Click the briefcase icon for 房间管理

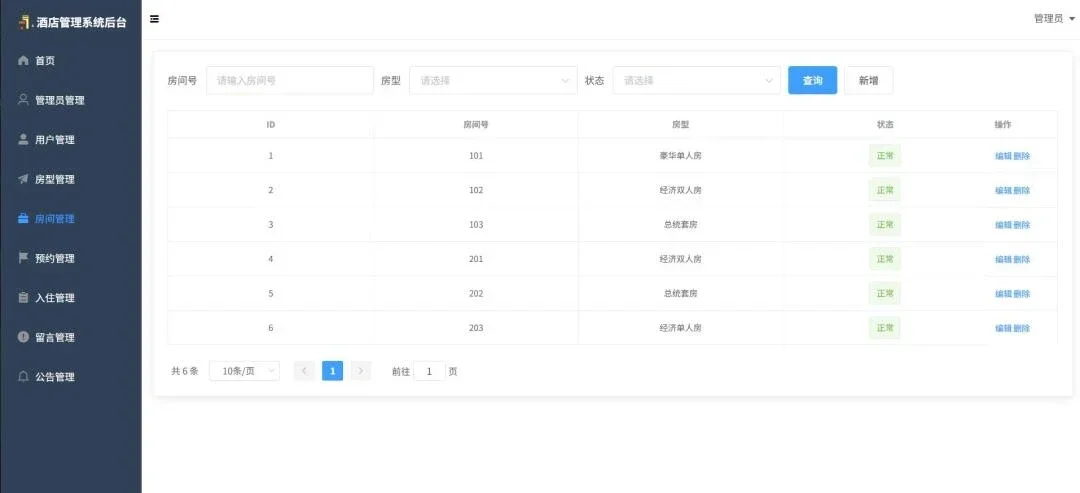pos(23,218)
